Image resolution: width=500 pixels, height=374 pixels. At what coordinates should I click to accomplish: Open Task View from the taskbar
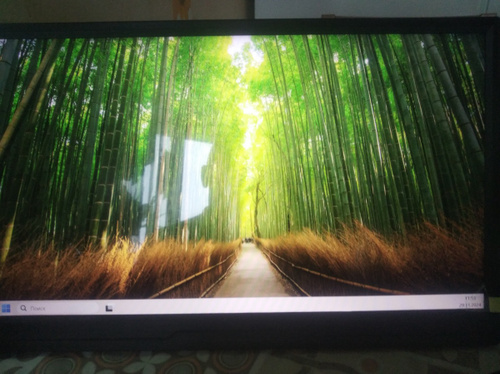[109, 309]
